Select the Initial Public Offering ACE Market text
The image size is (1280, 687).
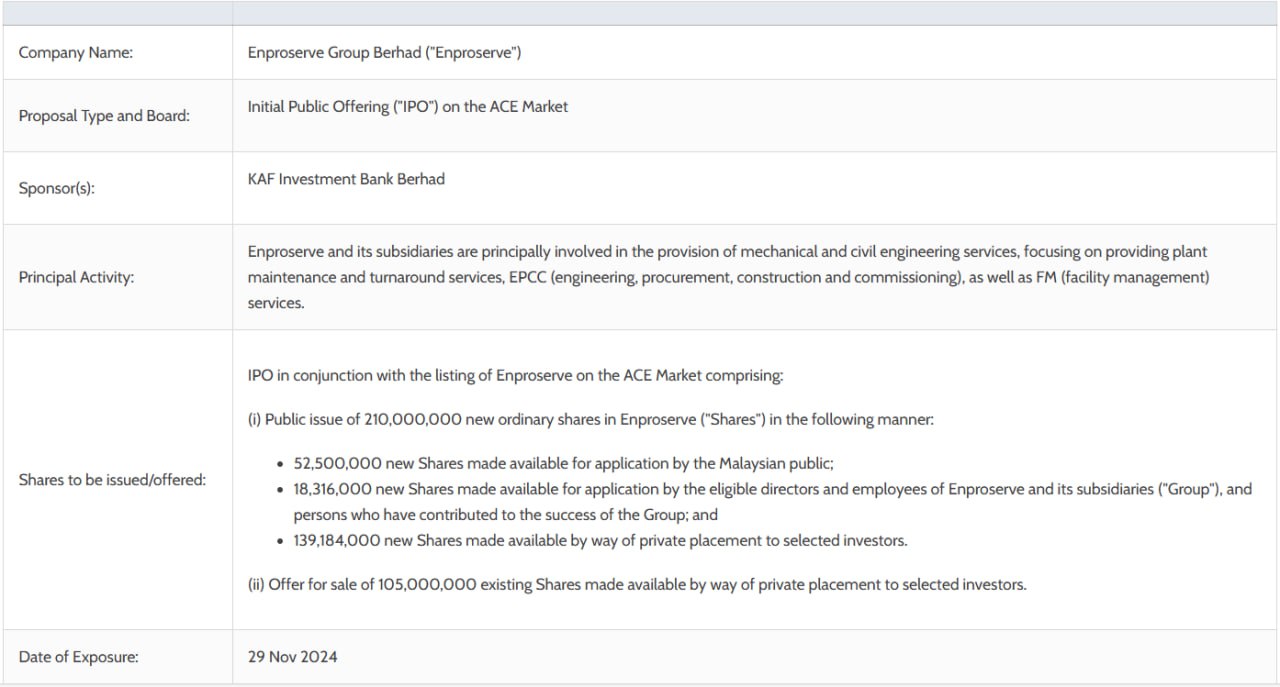tap(407, 106)
